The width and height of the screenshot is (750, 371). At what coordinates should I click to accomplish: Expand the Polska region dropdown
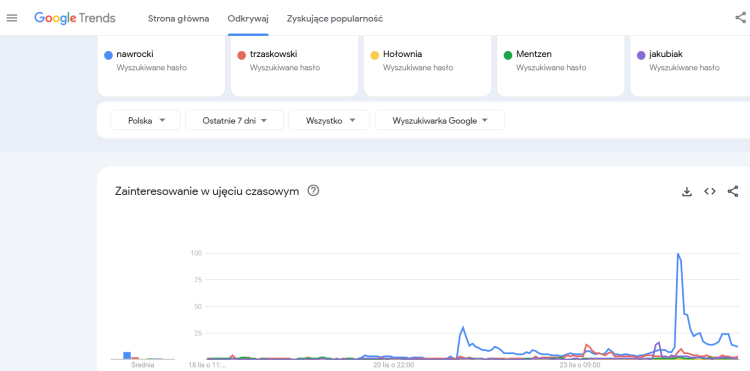145,120
